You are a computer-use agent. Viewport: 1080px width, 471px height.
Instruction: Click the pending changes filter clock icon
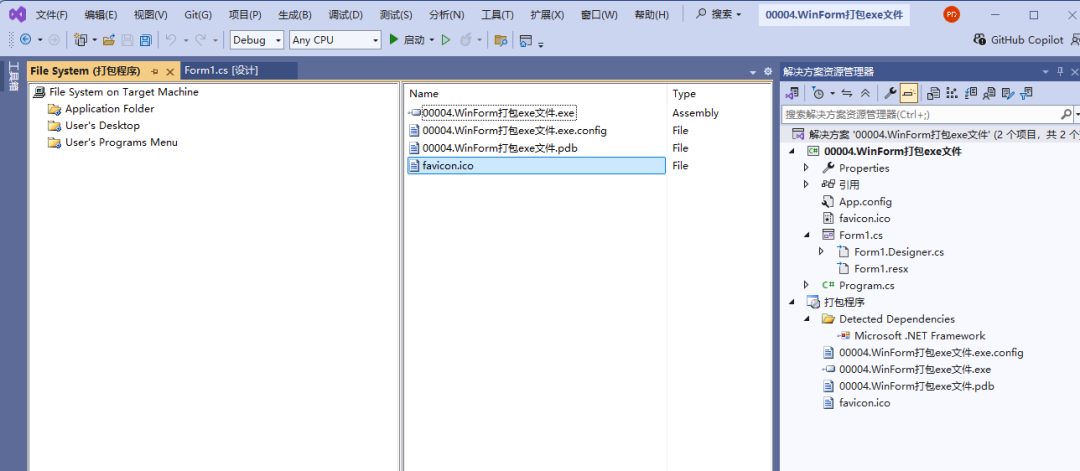coord(818,93)
